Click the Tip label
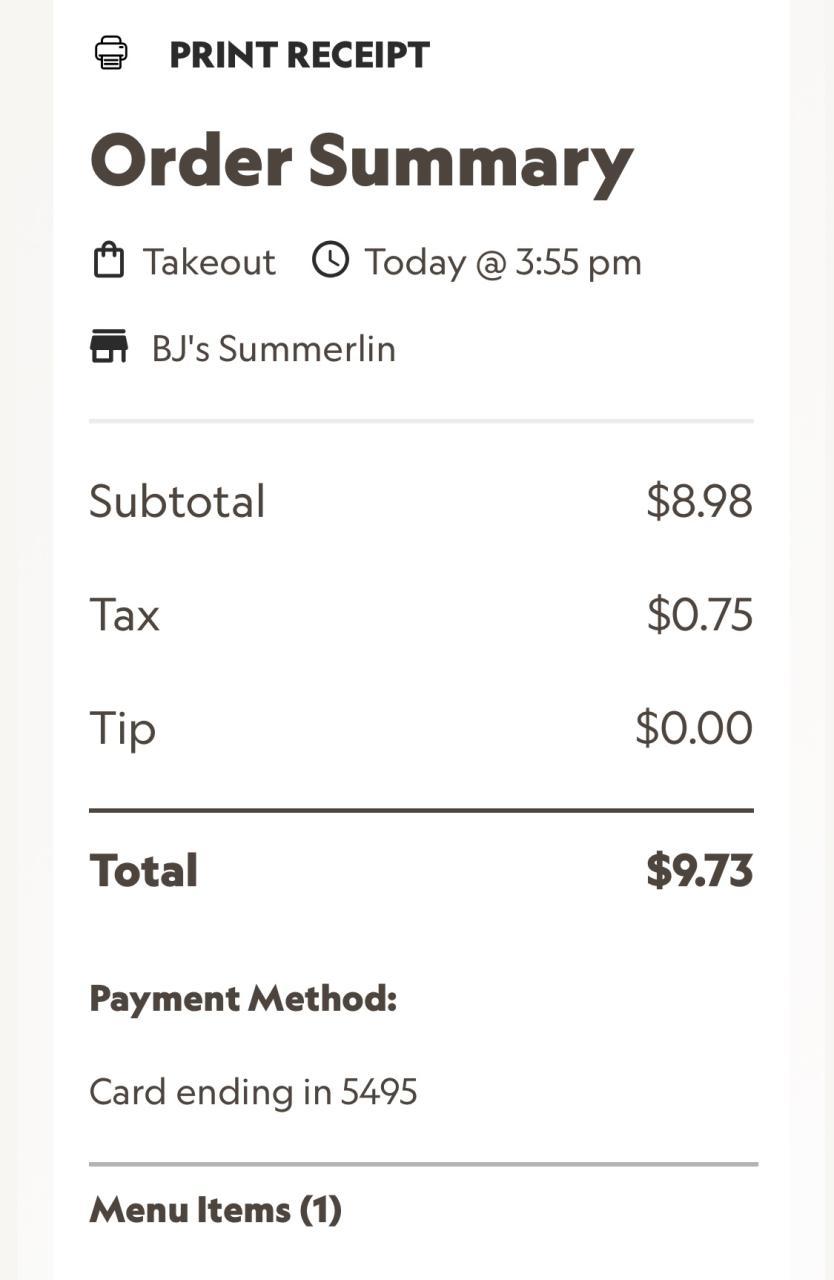The width and height of the screenshot is (834, 1280). [x=122, y=728]
